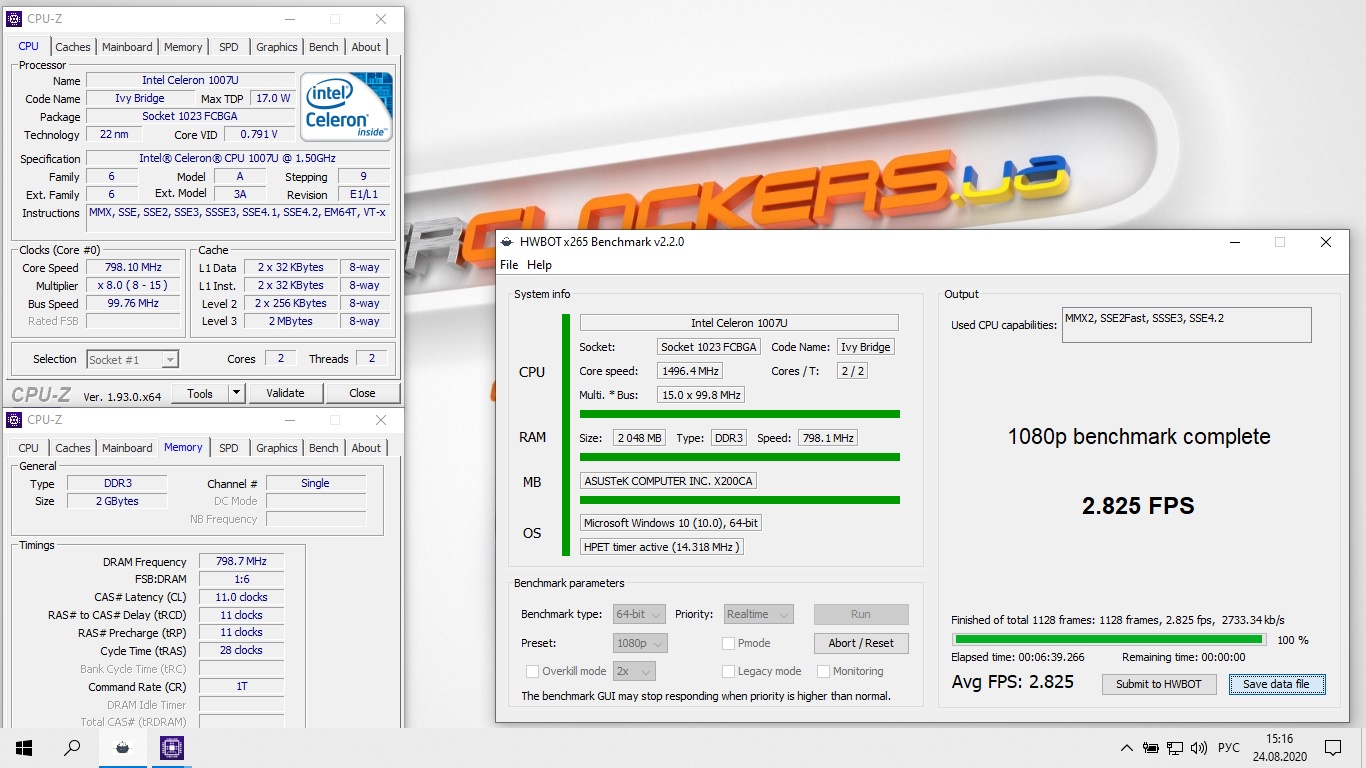Click the Core Speed 798.10 MHz field
The image size is (1366, 768).
pos(133,268)
